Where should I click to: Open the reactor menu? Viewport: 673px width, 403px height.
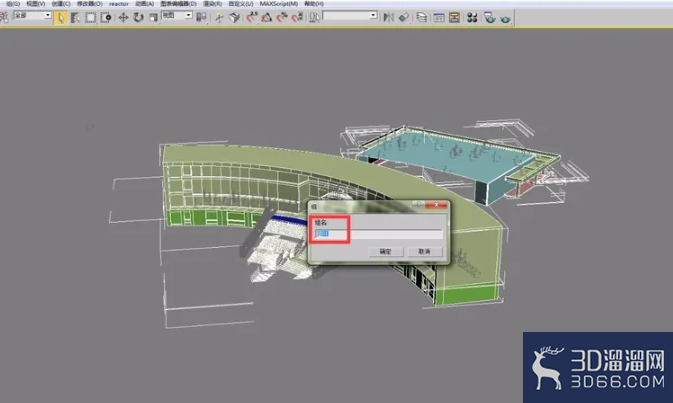tap(118, 4)
